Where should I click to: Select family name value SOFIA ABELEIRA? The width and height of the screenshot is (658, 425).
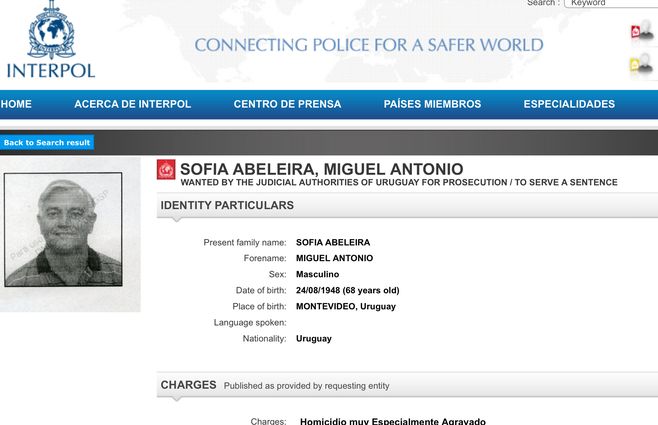(333, 242)
